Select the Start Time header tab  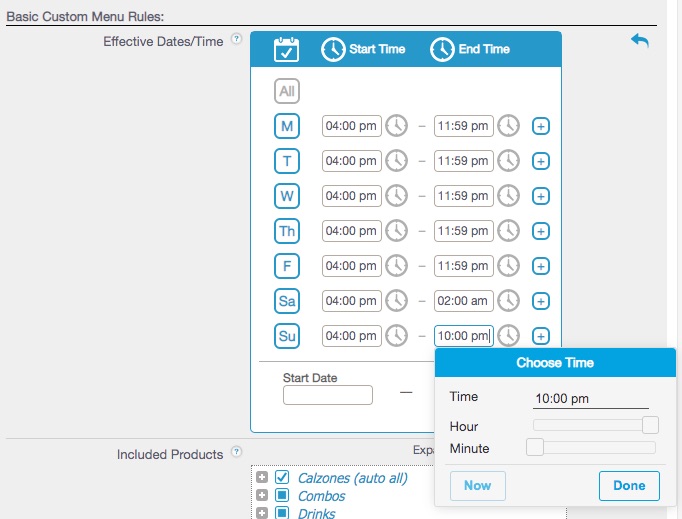click(362, 49)
